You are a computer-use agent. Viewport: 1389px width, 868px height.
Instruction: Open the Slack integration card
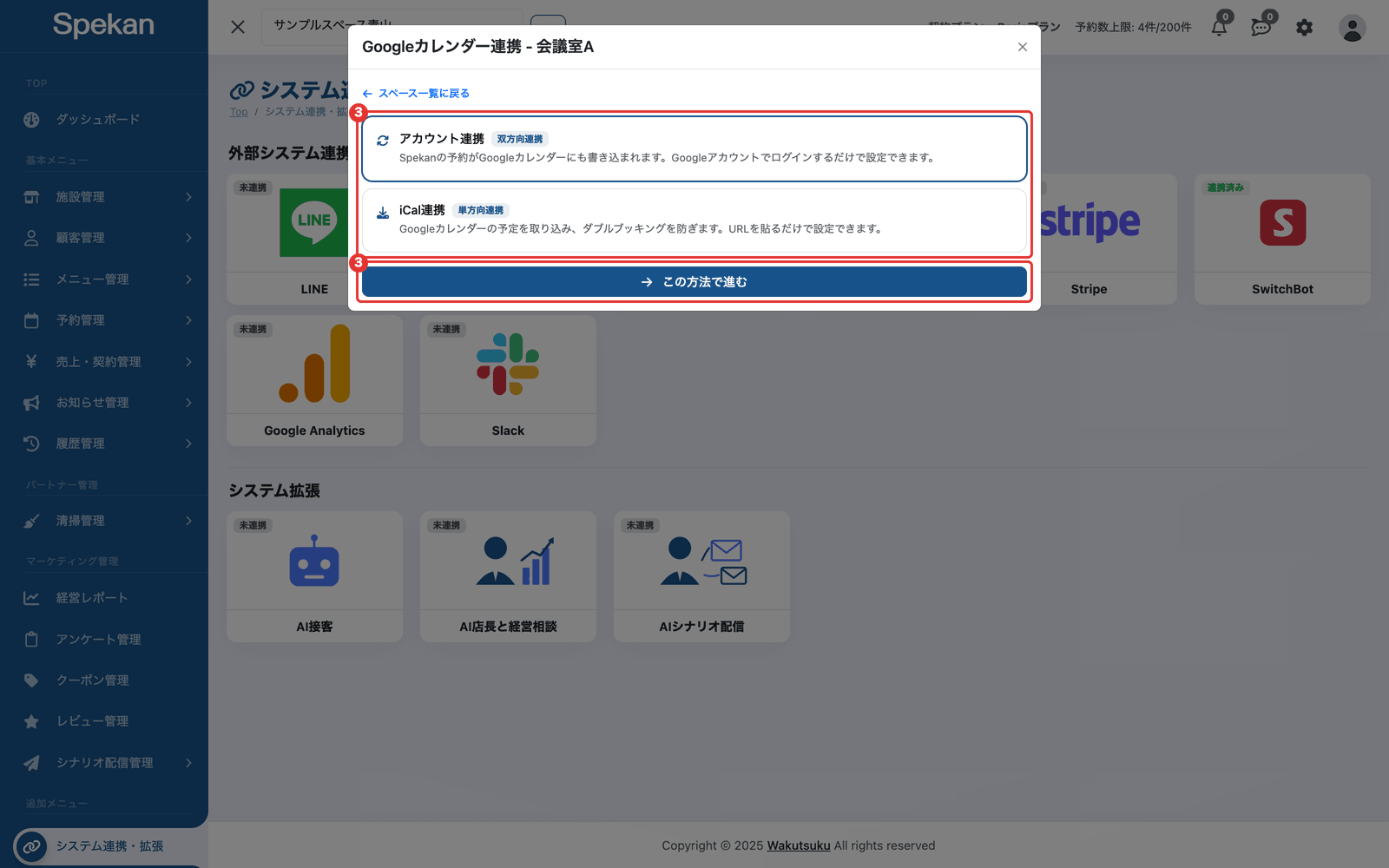click(508, 381)
